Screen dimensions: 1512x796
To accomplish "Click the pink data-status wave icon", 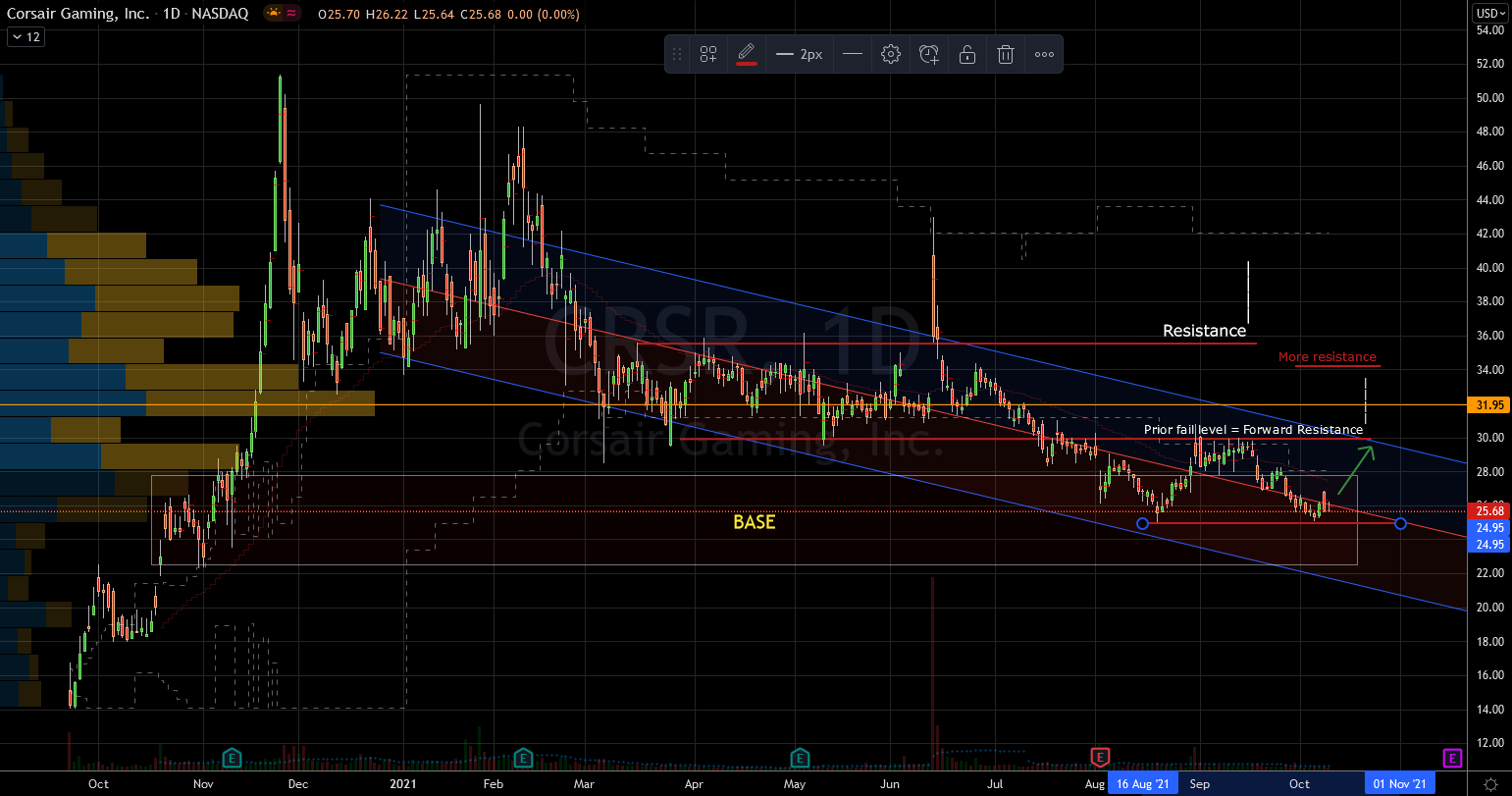I will click(x=291, y=15).
